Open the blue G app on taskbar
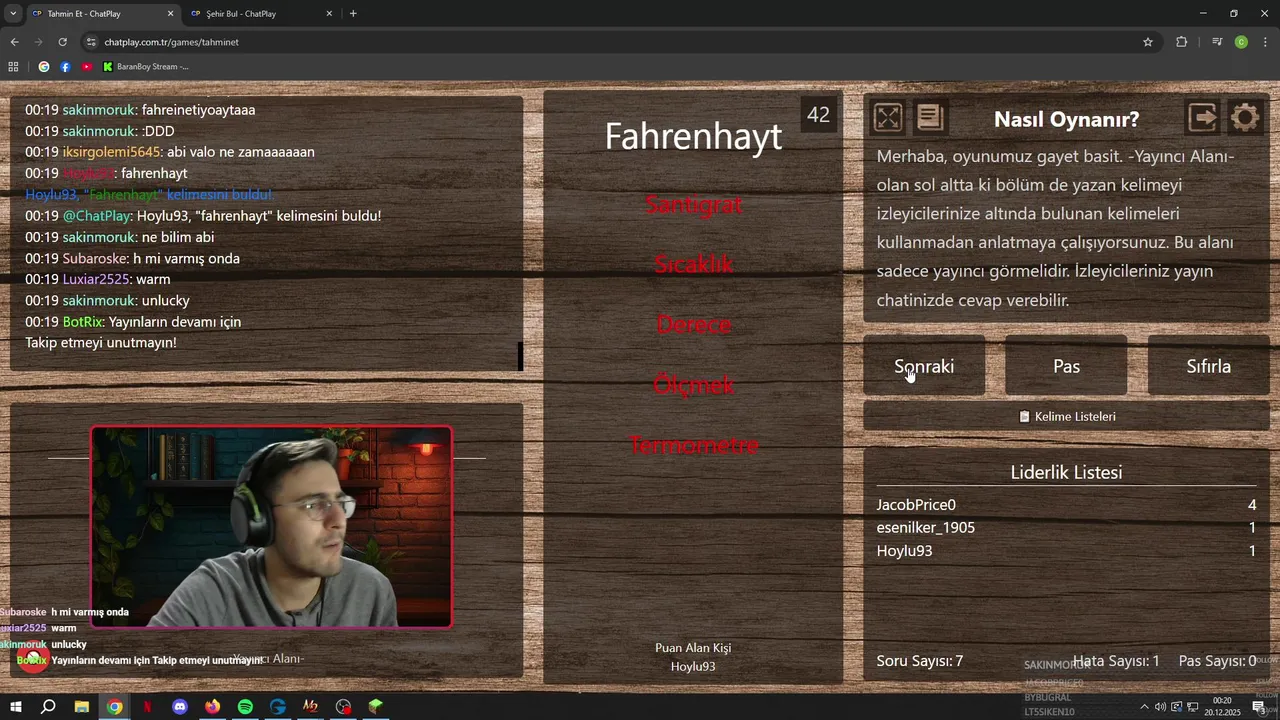The height and width of the screenshot is (720, 1280). pos(278,707)
